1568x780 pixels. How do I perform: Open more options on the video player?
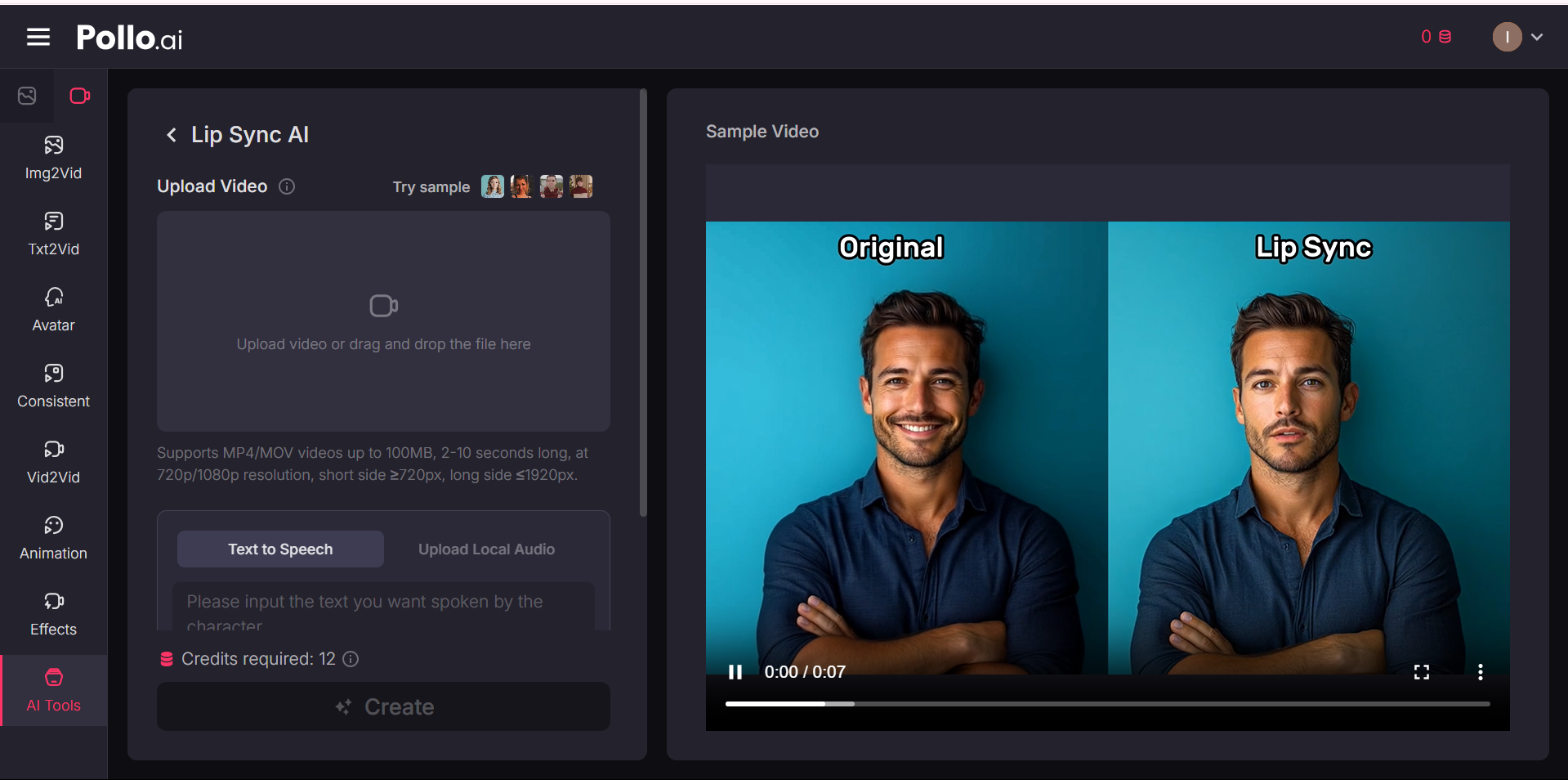1481,671
